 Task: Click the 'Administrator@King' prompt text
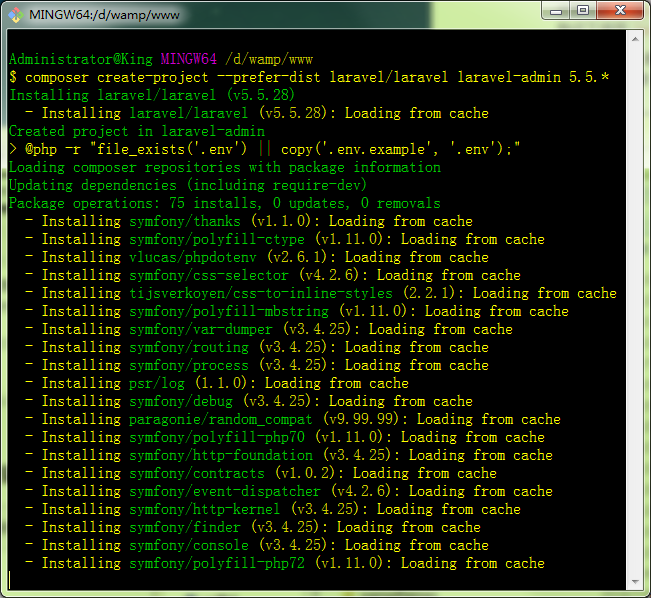81,59
